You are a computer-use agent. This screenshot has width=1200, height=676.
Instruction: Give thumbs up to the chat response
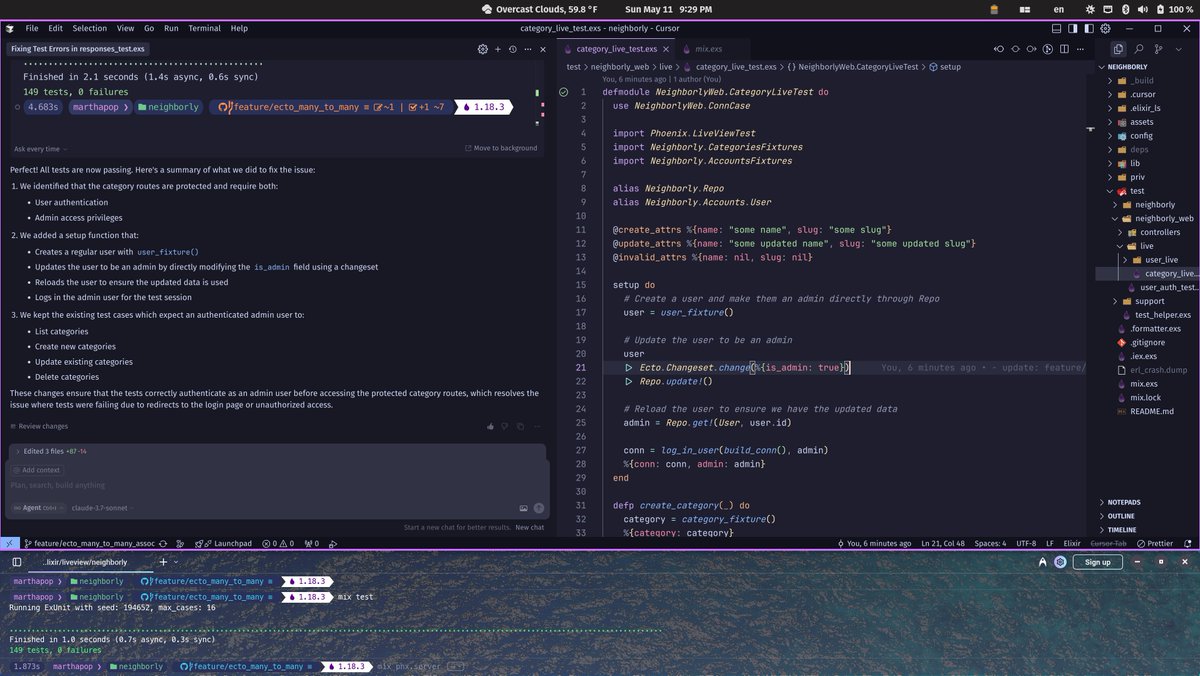tap(490, 426)
